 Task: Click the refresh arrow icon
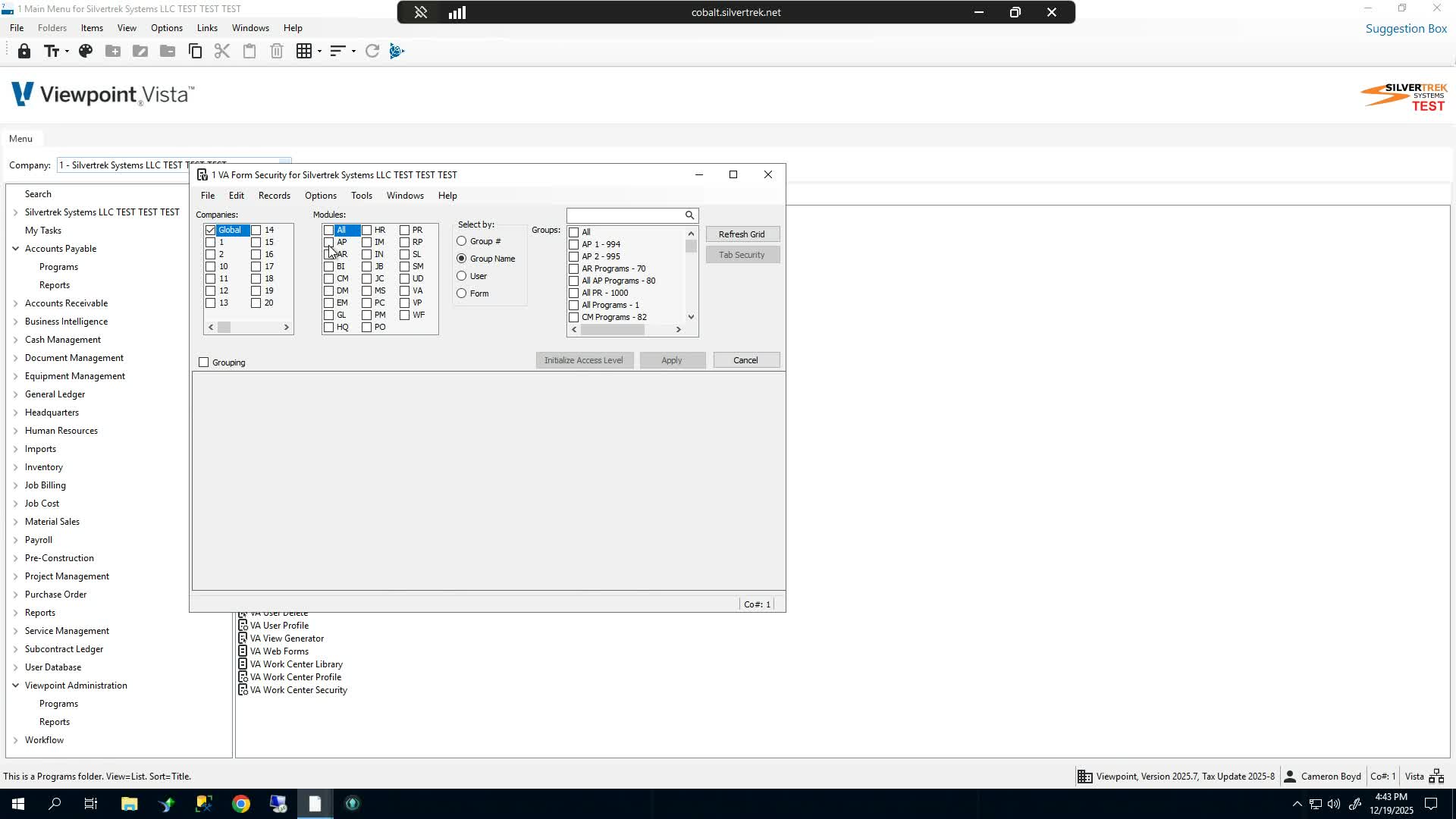click(372, 51)
